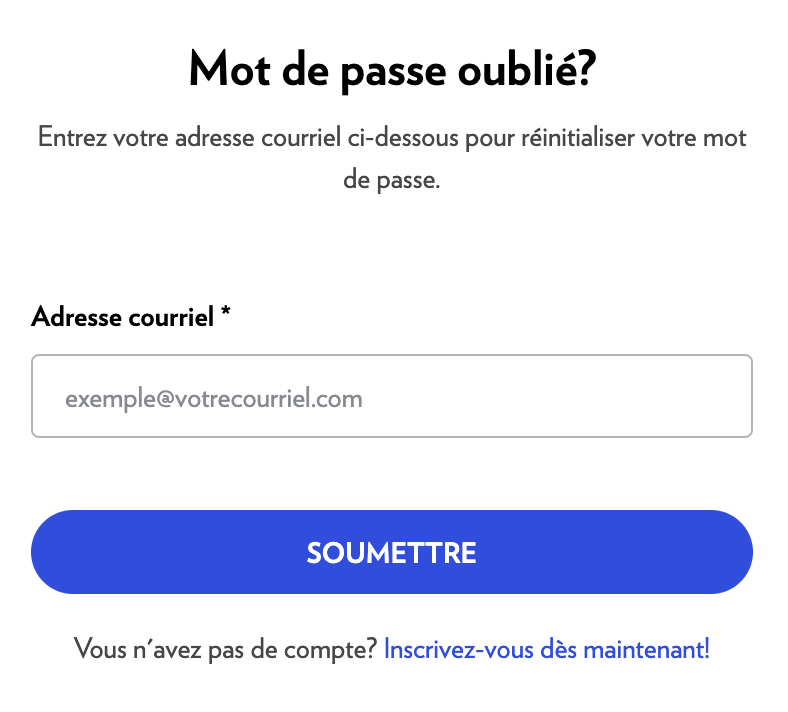
Task: Focus the exemple@votrecourriel.com placeholder field
Action: (x=214, y=399)
